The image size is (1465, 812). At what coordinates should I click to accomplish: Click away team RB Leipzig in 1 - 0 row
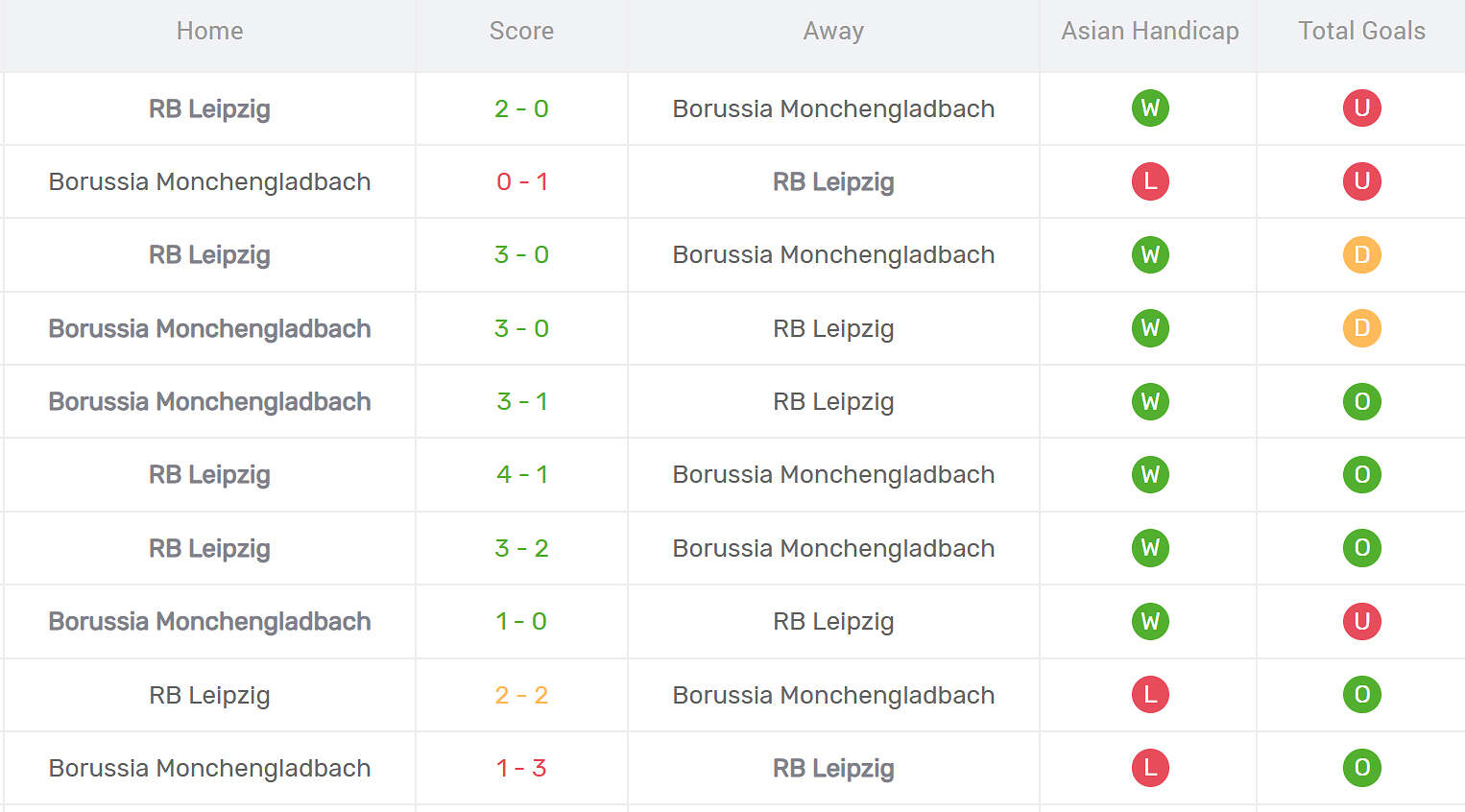pyautogui.click(x=833, y=621)
